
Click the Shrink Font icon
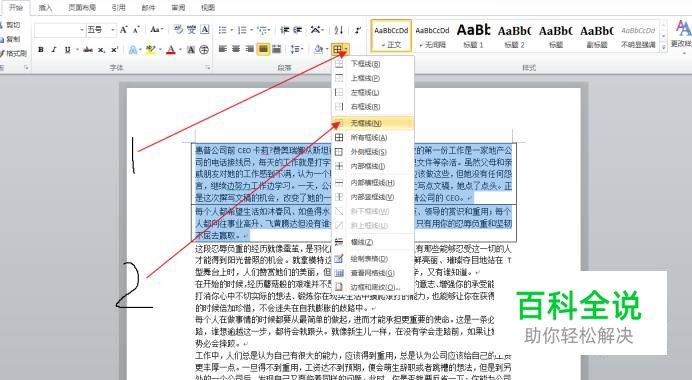(x=136, y=30)
